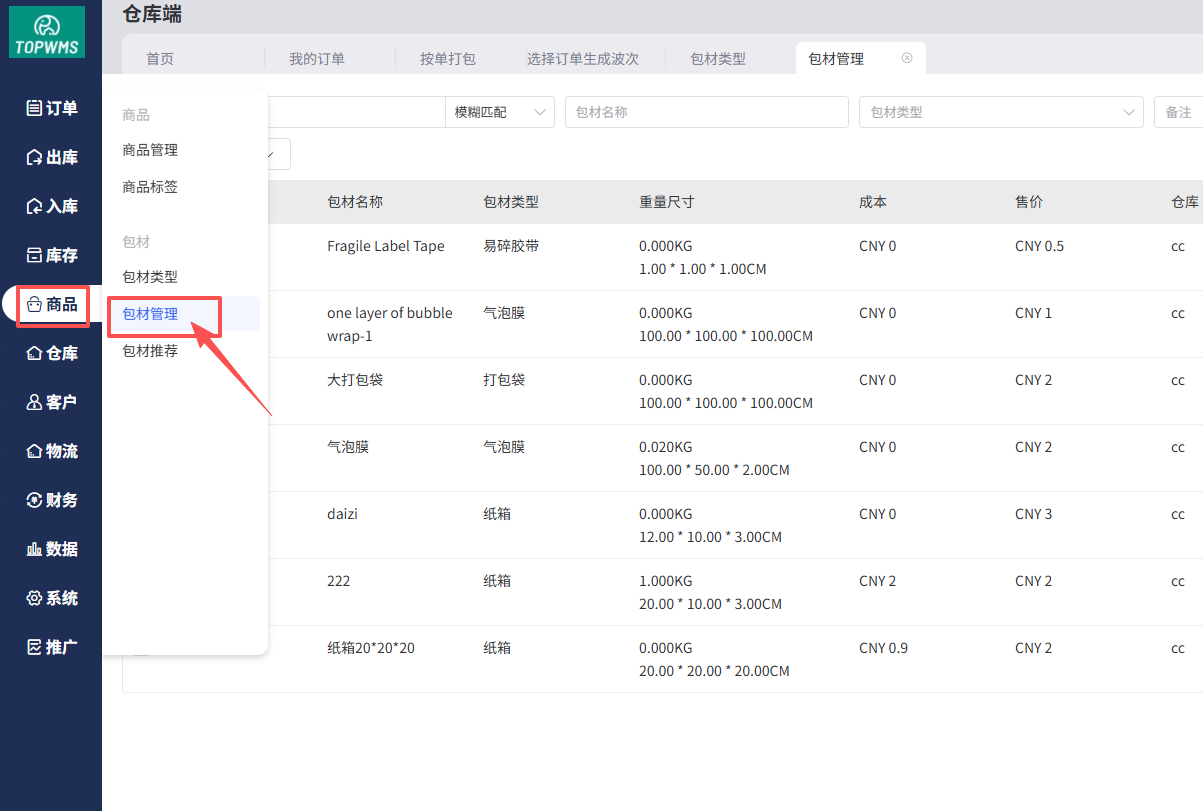Select 商品管理 in the flyout menu
Viewport: 1203px width, 811px height.
coord(150,150)
